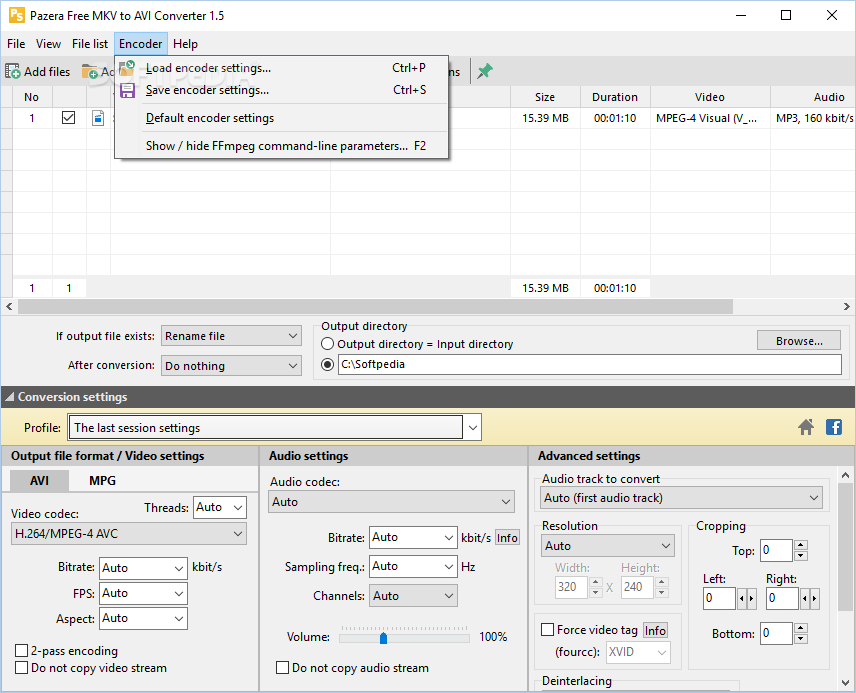856x693 pixels.
Task: Open the If output file exists dropdown
Action: click(x=231, y=336)
